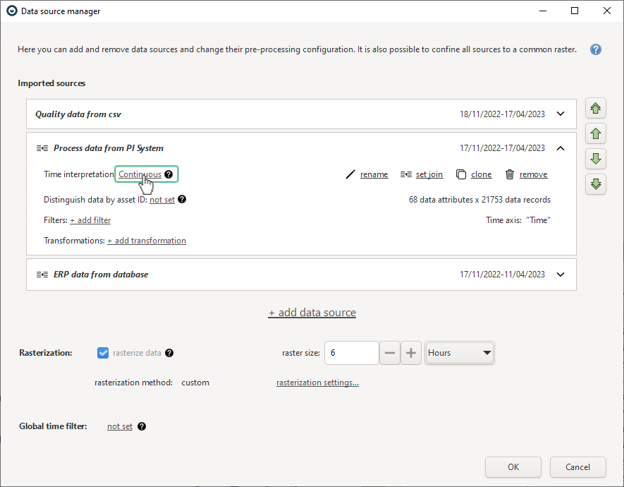The width and height of the screenshot is (624, 487).
Task: Collapse the Process data from PI System source
Action: coord(560,148)
